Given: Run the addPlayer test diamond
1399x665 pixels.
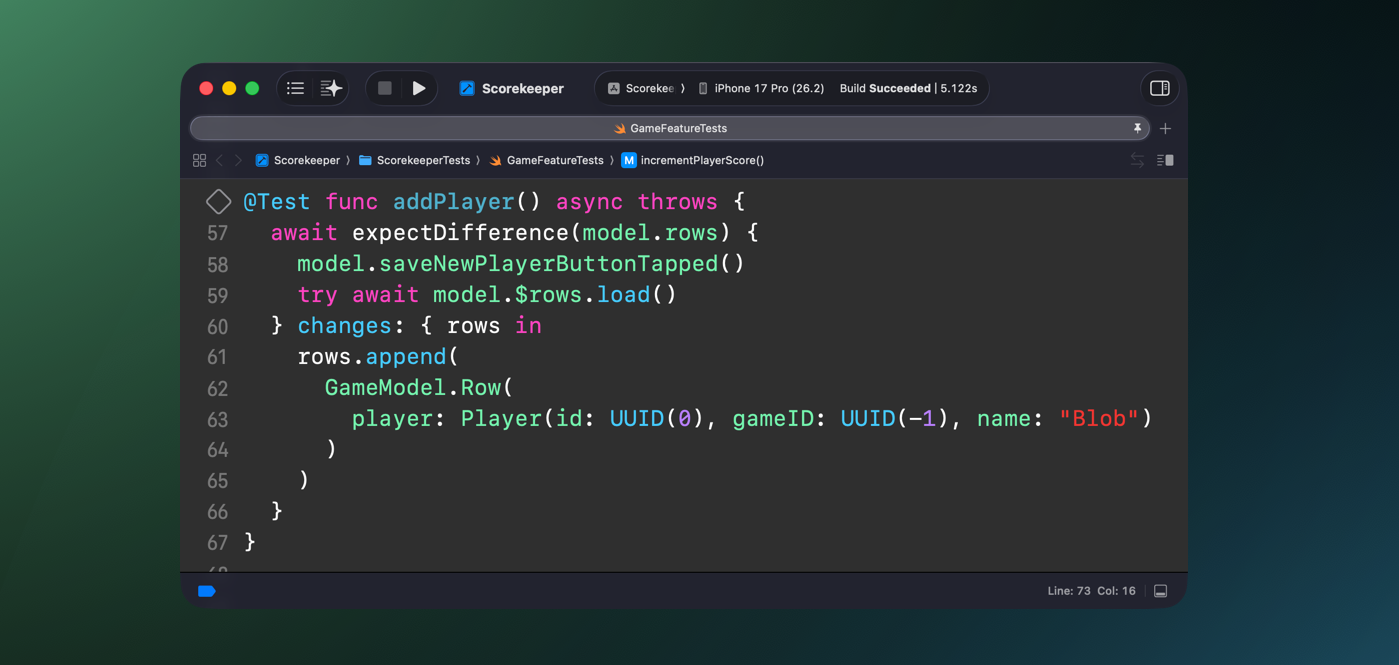Looking at the screenshot, I should click(x=218, y=202).
